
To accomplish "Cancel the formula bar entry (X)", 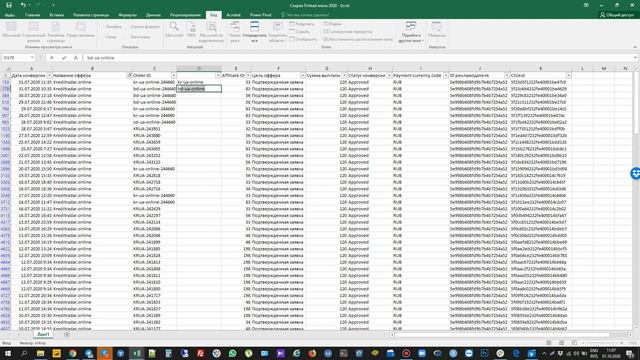I will (x=52, y=58).
